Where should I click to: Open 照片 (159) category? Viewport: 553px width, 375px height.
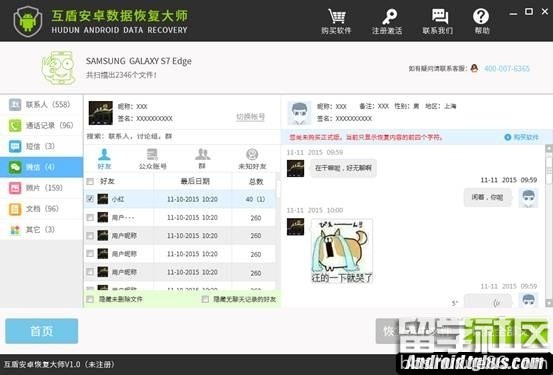(42, 188)
